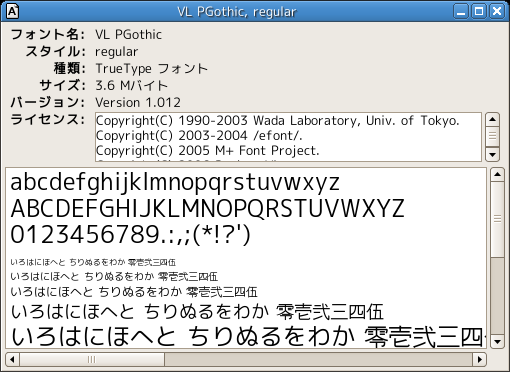
Task: Click the digits and punctuation preview line
Action: (x=130, y=235)
